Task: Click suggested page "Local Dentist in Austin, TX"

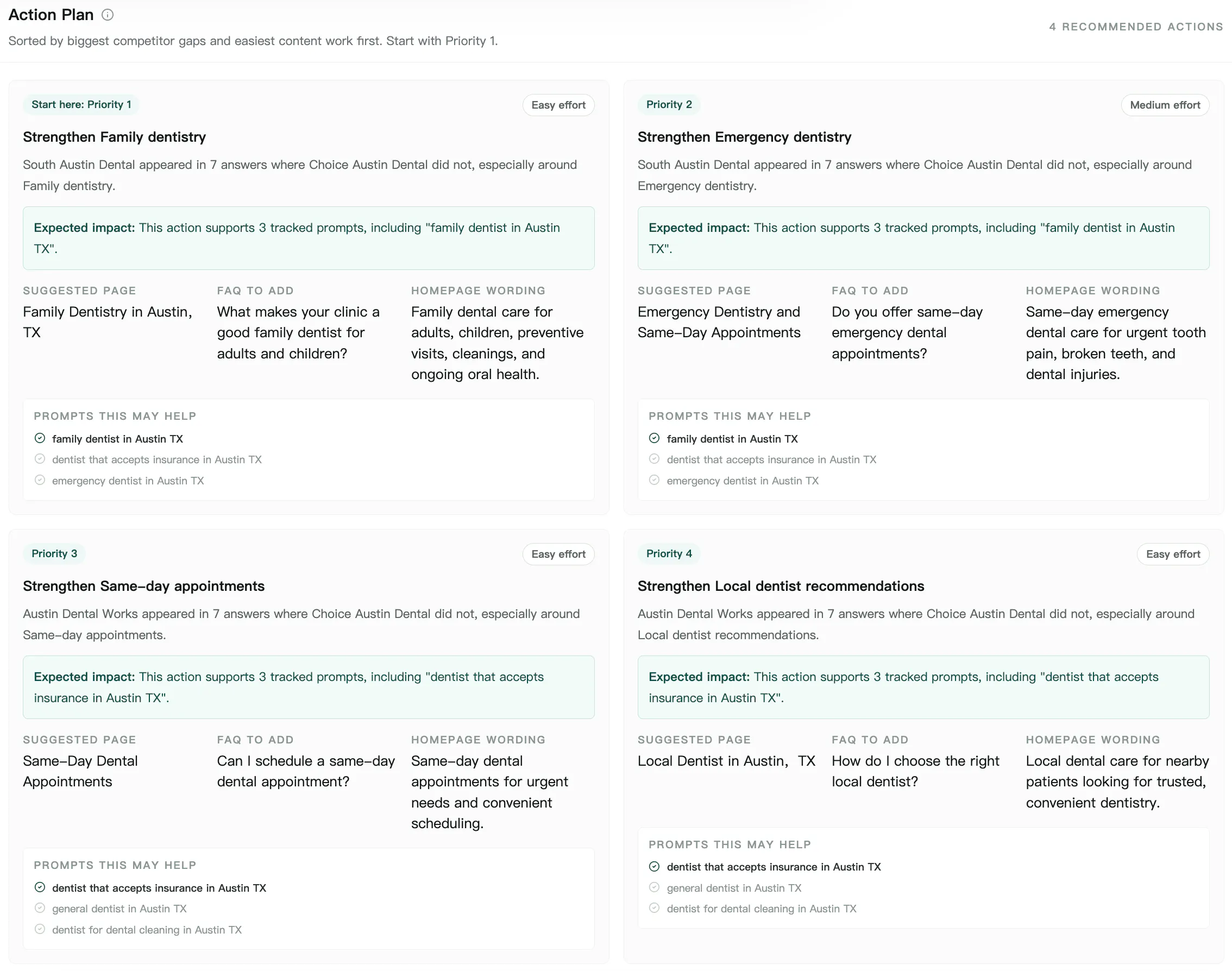Action: tap(727, 761)
